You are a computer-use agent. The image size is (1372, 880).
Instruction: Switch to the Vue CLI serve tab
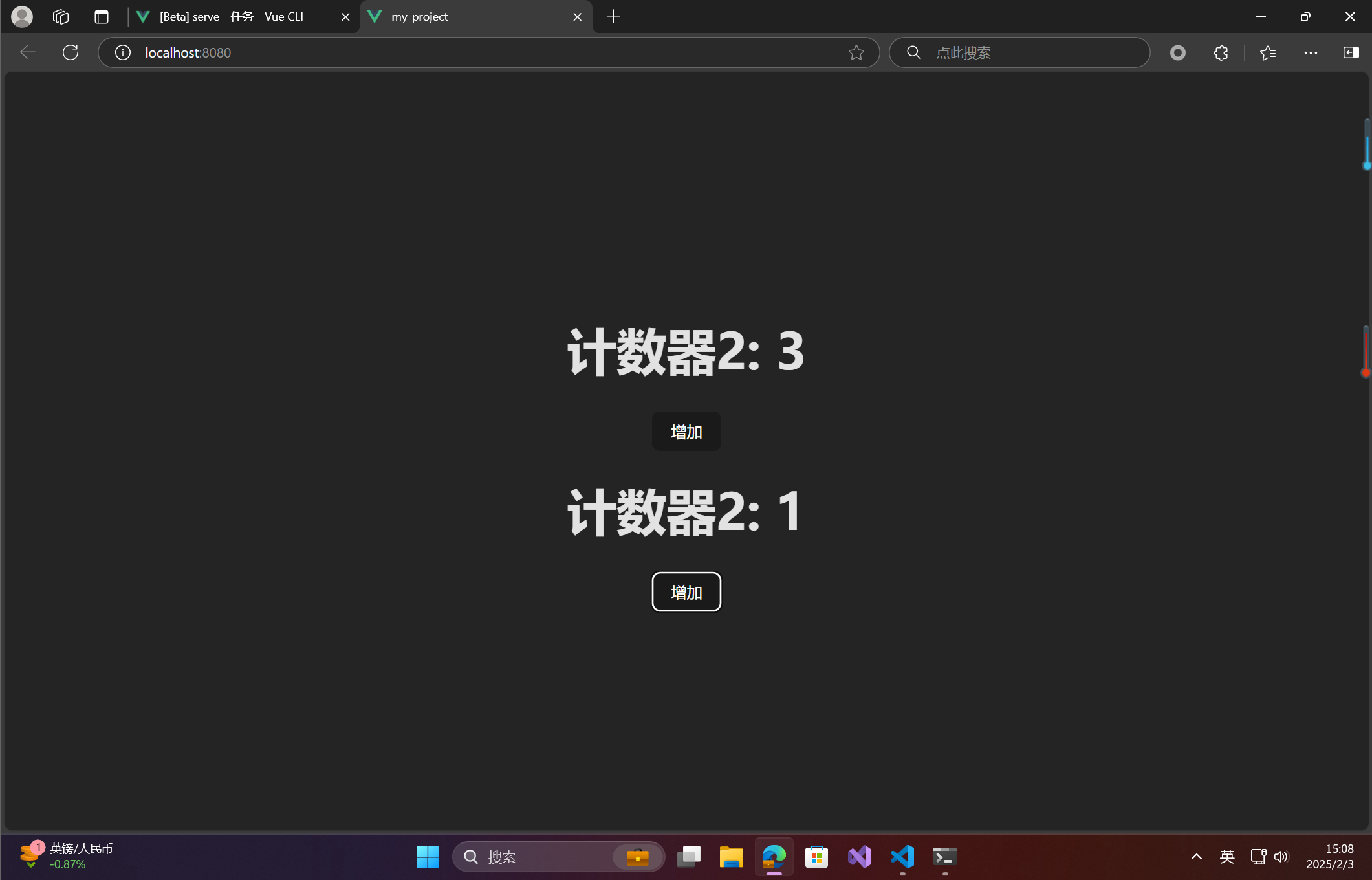click(233, 16)
